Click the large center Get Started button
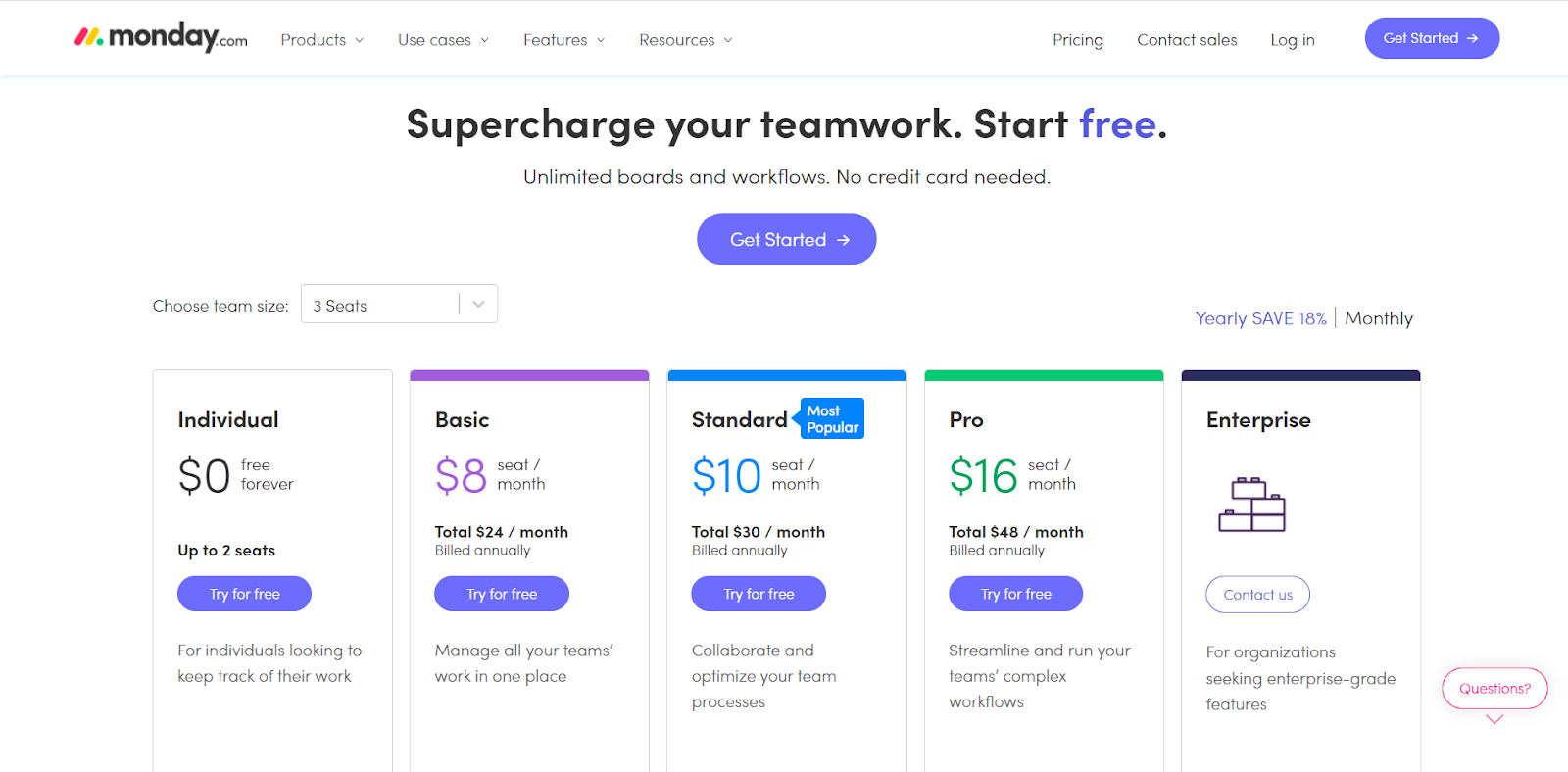The width and height of the screenshot is (1568, 772). (786, 239)
